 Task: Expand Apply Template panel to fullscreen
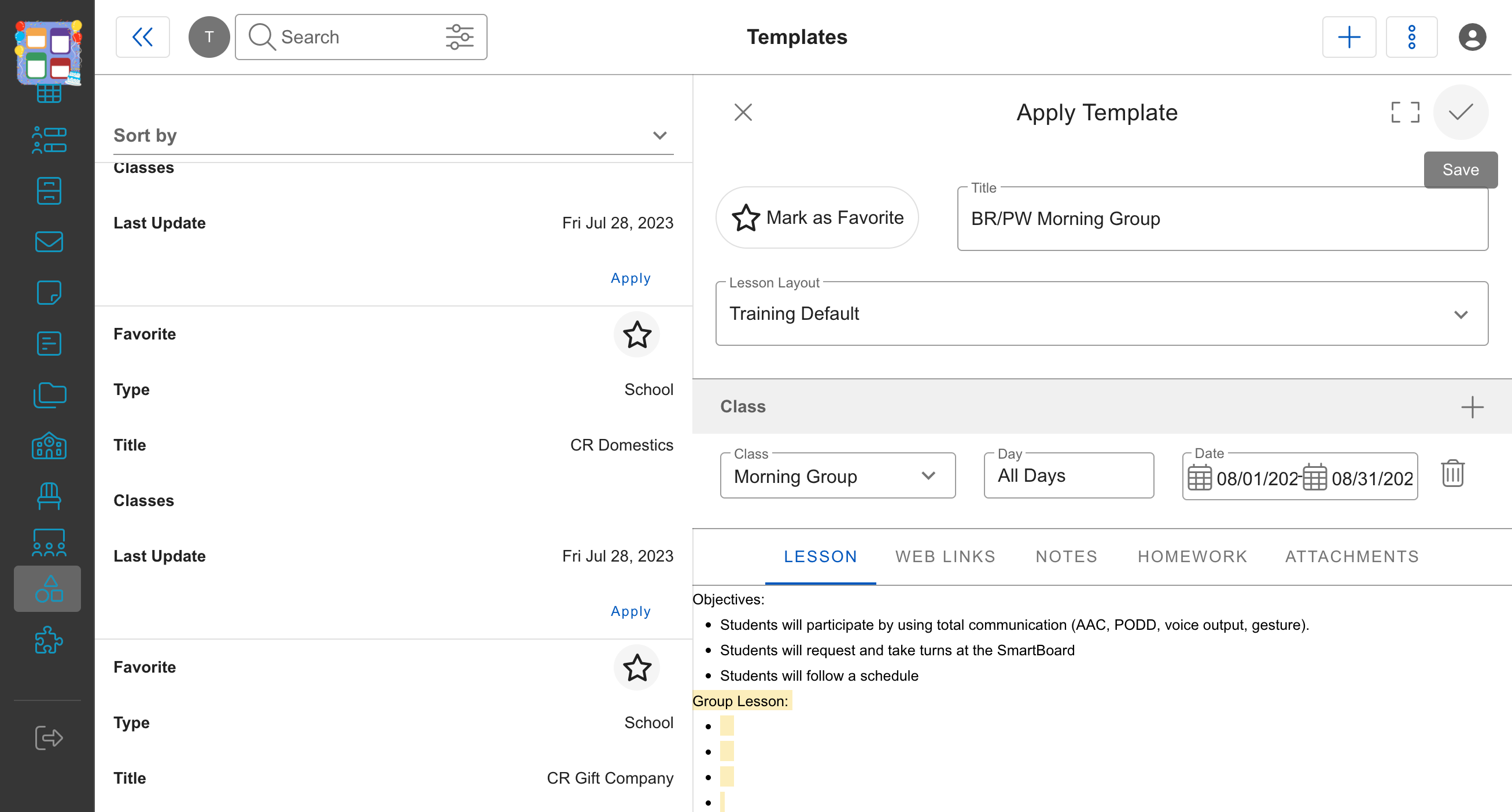(1405, 112)
